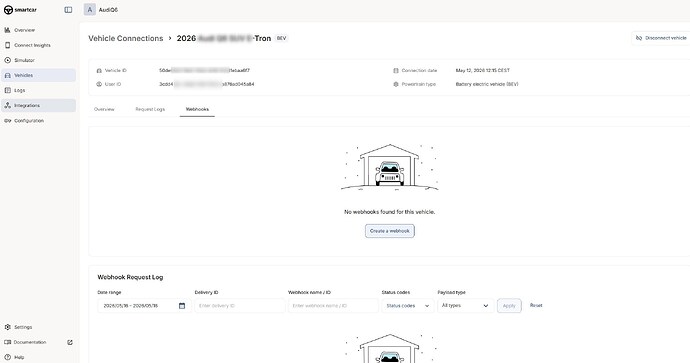Image resolution: width=690 pixels, height=363 pixels.
Task: Switch to the Overview tab
Action: (x=104, y=109)
